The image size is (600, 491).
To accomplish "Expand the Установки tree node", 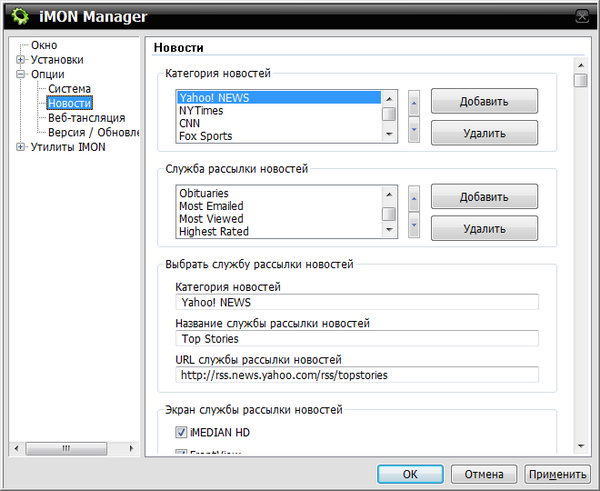I will [20, 60].
